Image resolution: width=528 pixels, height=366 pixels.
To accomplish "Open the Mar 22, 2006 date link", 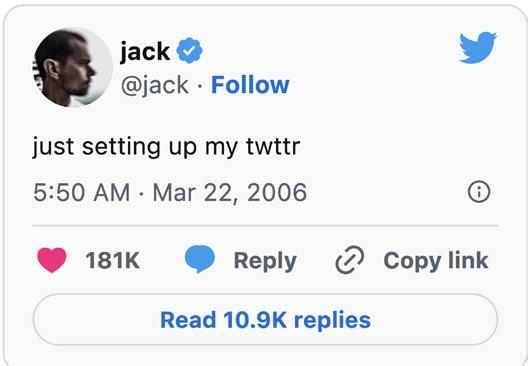I will 230,193.
